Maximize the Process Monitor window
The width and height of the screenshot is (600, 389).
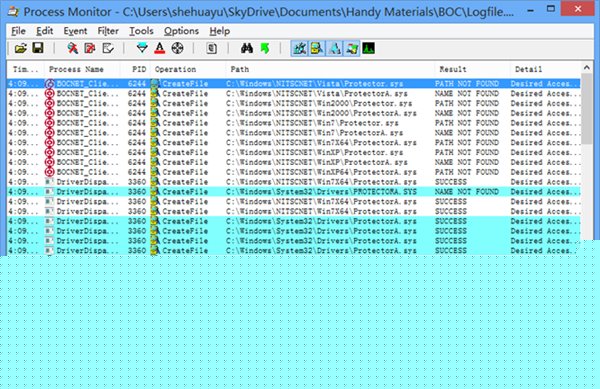(551, 9)
